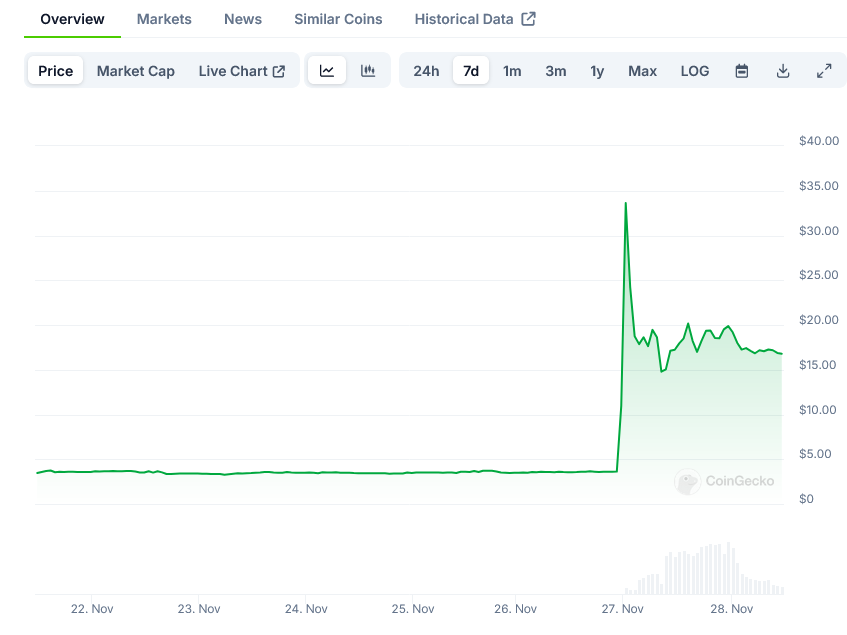Set chart range to Max
This screenshot has height=635, width=847.
click(x=642, y=71)
